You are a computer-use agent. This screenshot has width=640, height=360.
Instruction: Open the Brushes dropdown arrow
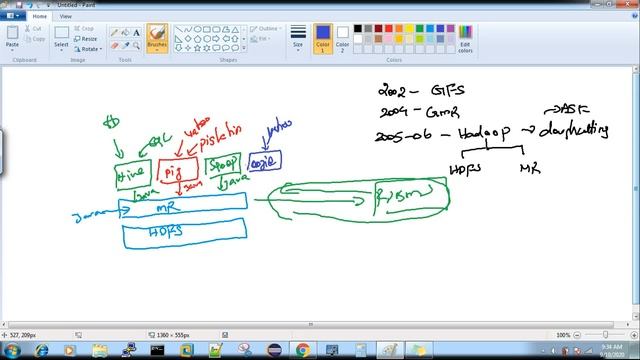point(157,50)
